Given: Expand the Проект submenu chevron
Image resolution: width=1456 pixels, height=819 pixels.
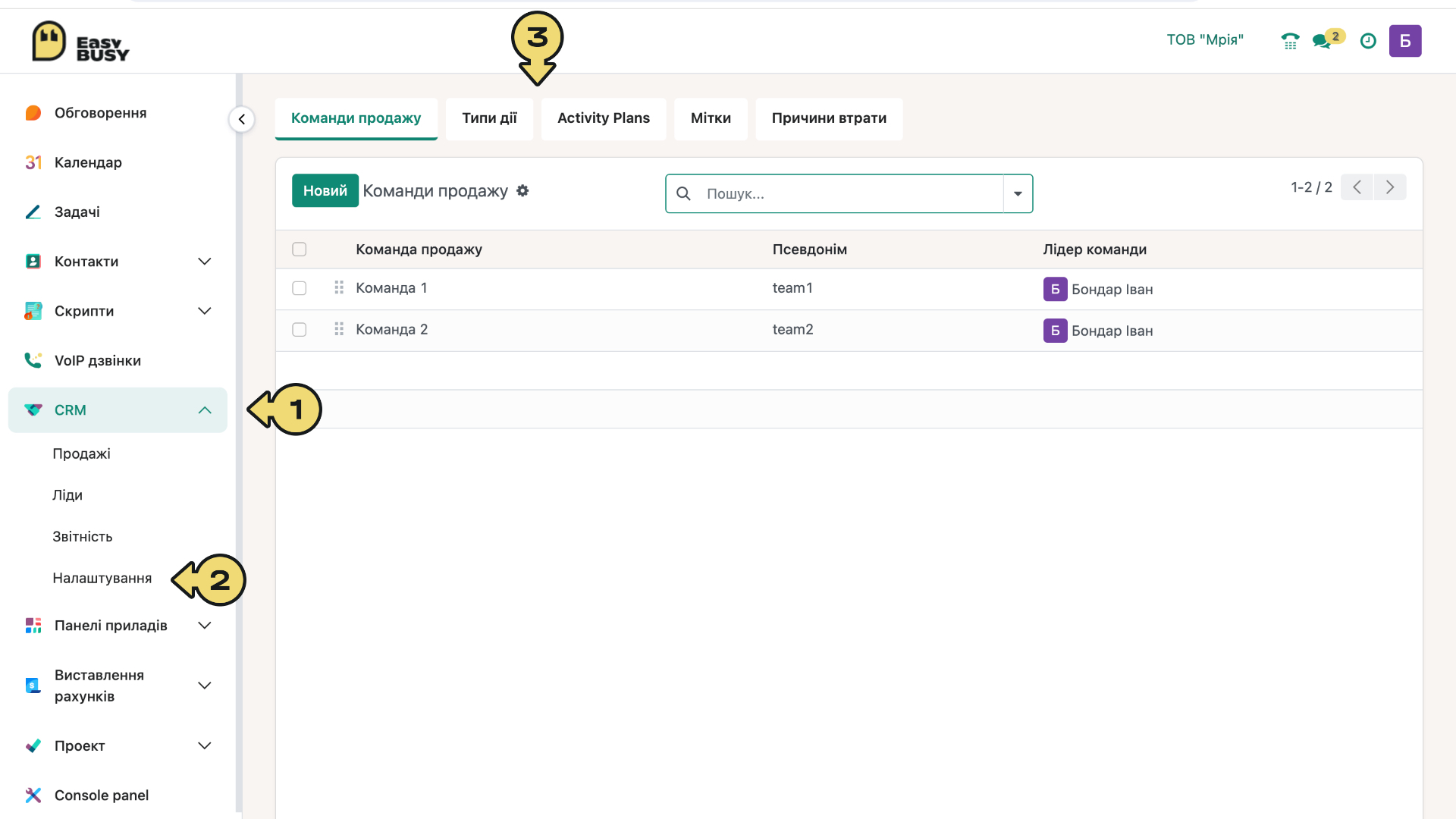Looking at the screenshot, I should (x=205, y=745).
